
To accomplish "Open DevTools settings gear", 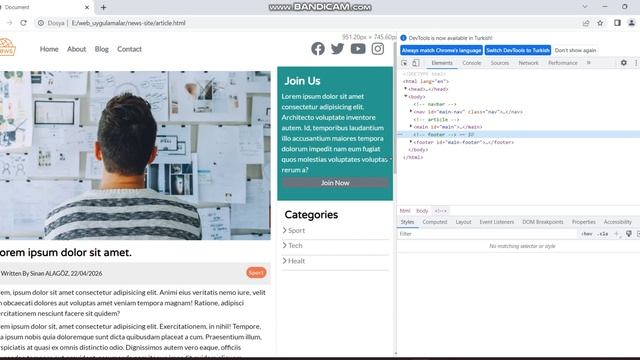I will click(x=623, y=63).
